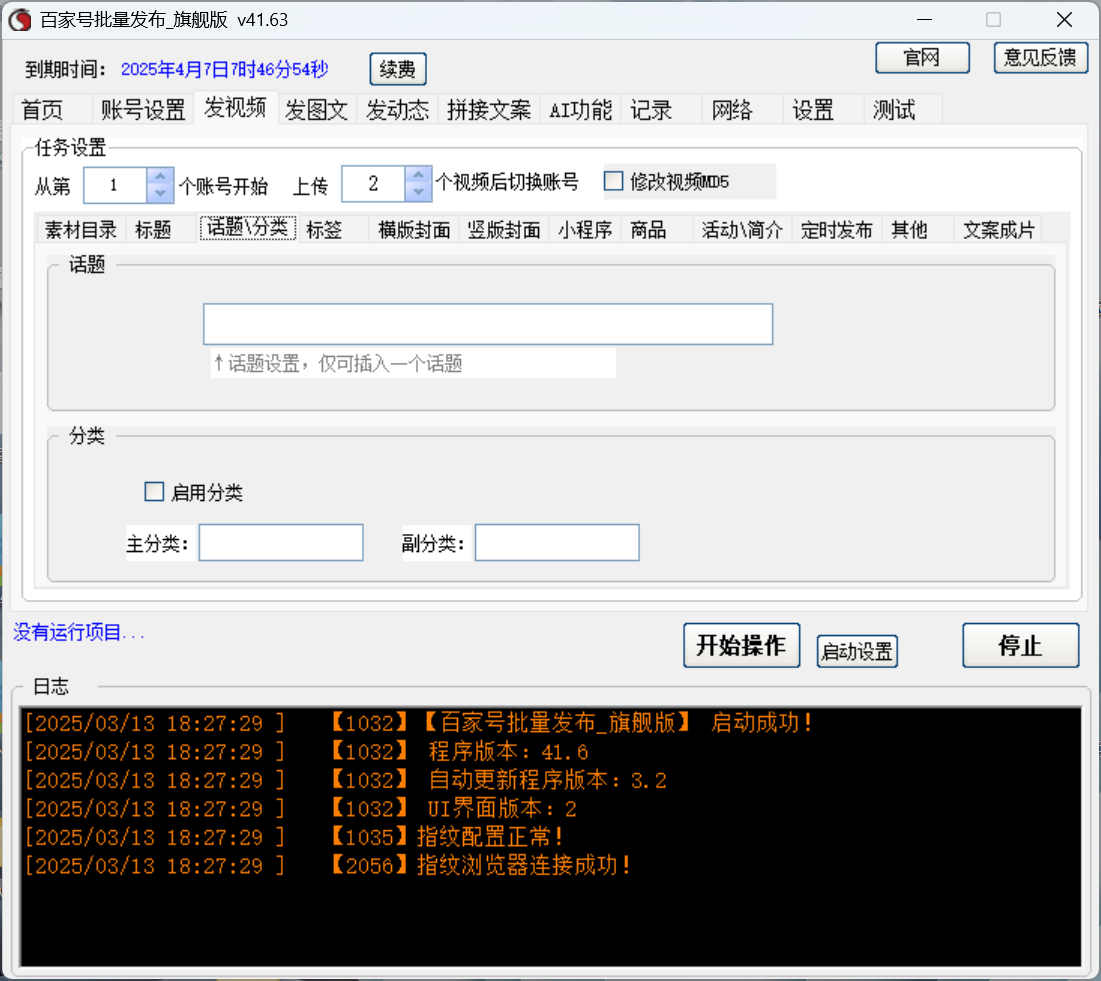Click the upload count field showing 2
Viewport: 1101px width, 981px height.
pos(374,184)
